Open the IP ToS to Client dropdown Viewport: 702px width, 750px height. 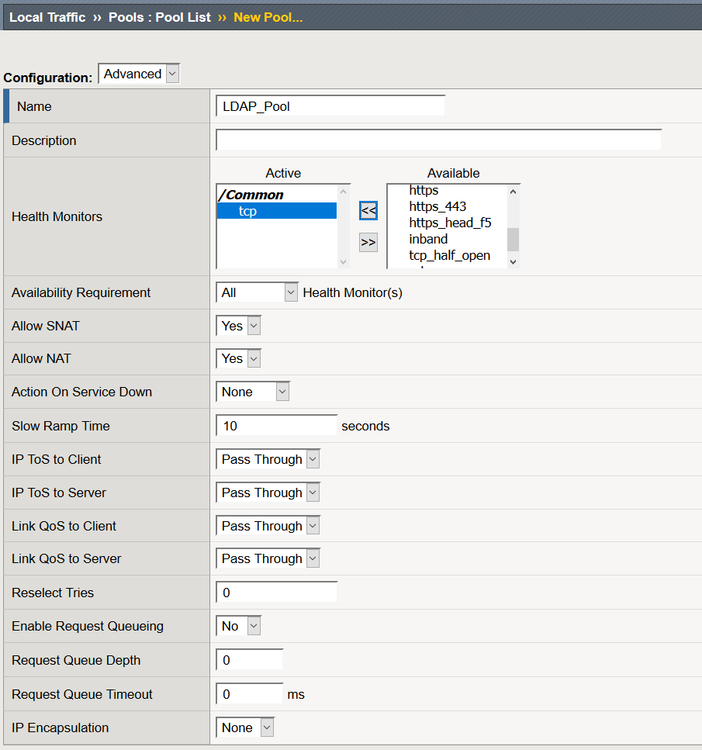[x=268, y=460]
